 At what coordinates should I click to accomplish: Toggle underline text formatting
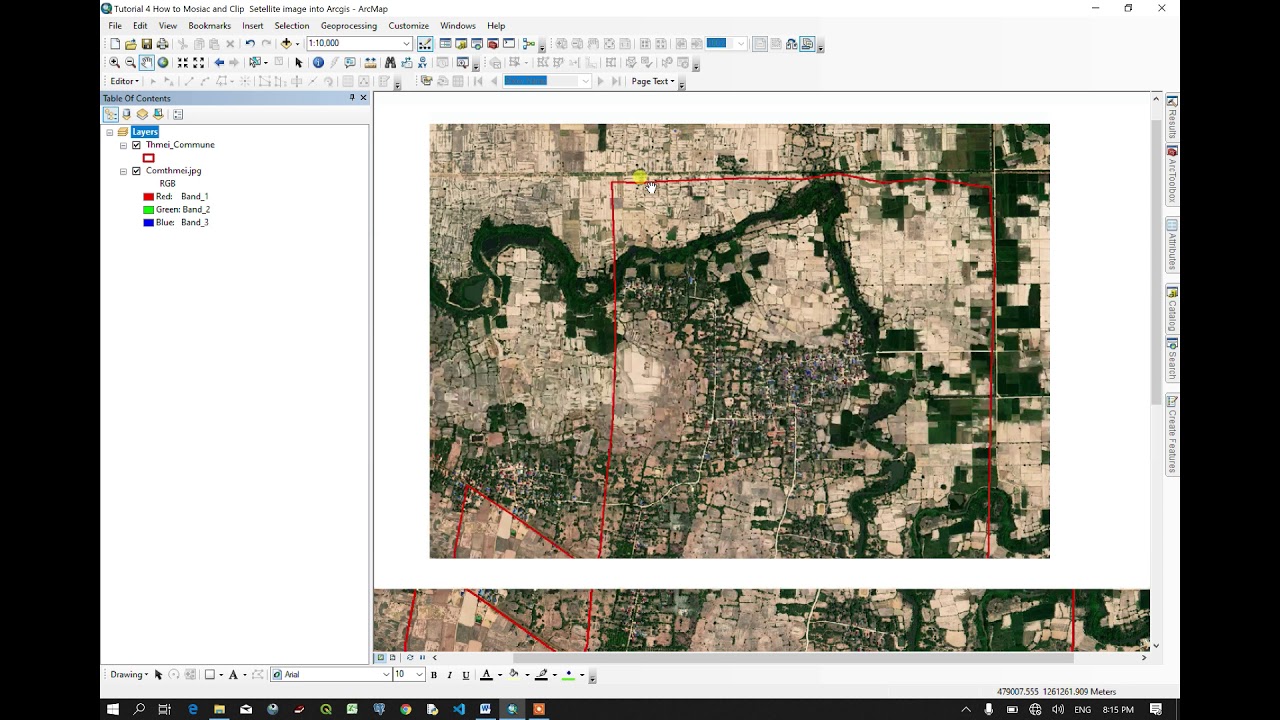point(465,675)
